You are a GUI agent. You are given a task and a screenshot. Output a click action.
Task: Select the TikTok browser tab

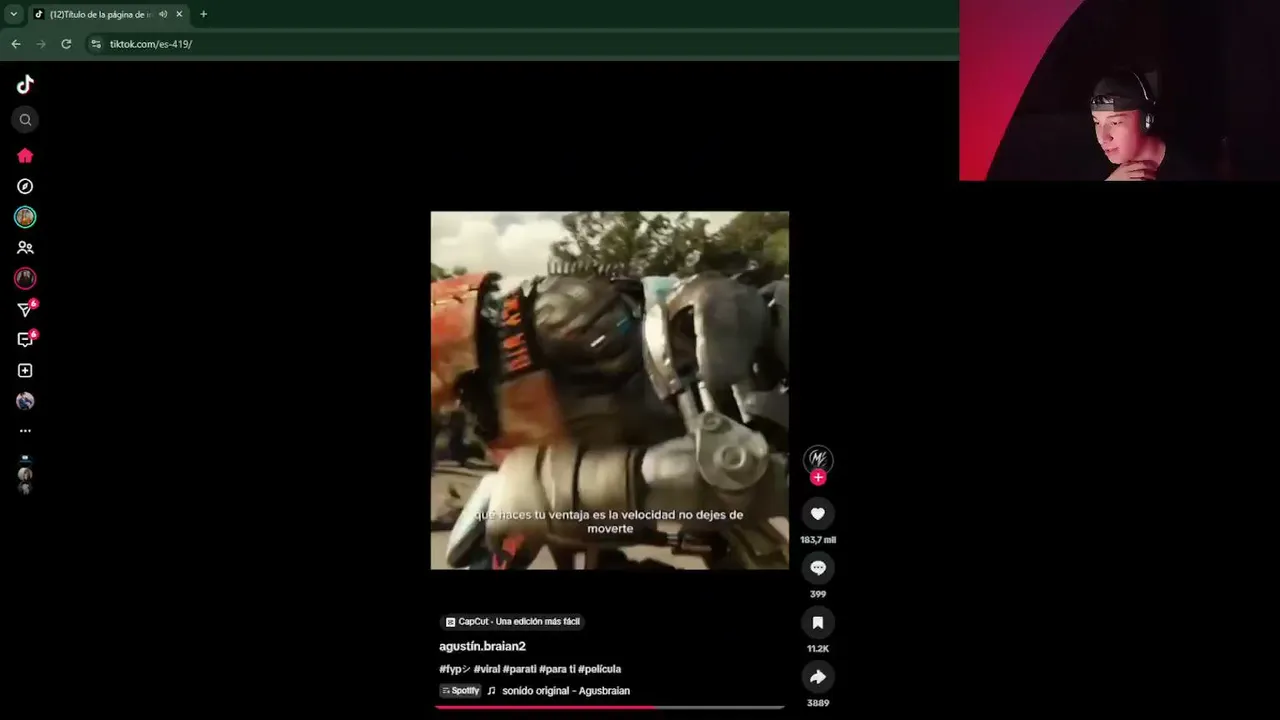coord(108,14)
